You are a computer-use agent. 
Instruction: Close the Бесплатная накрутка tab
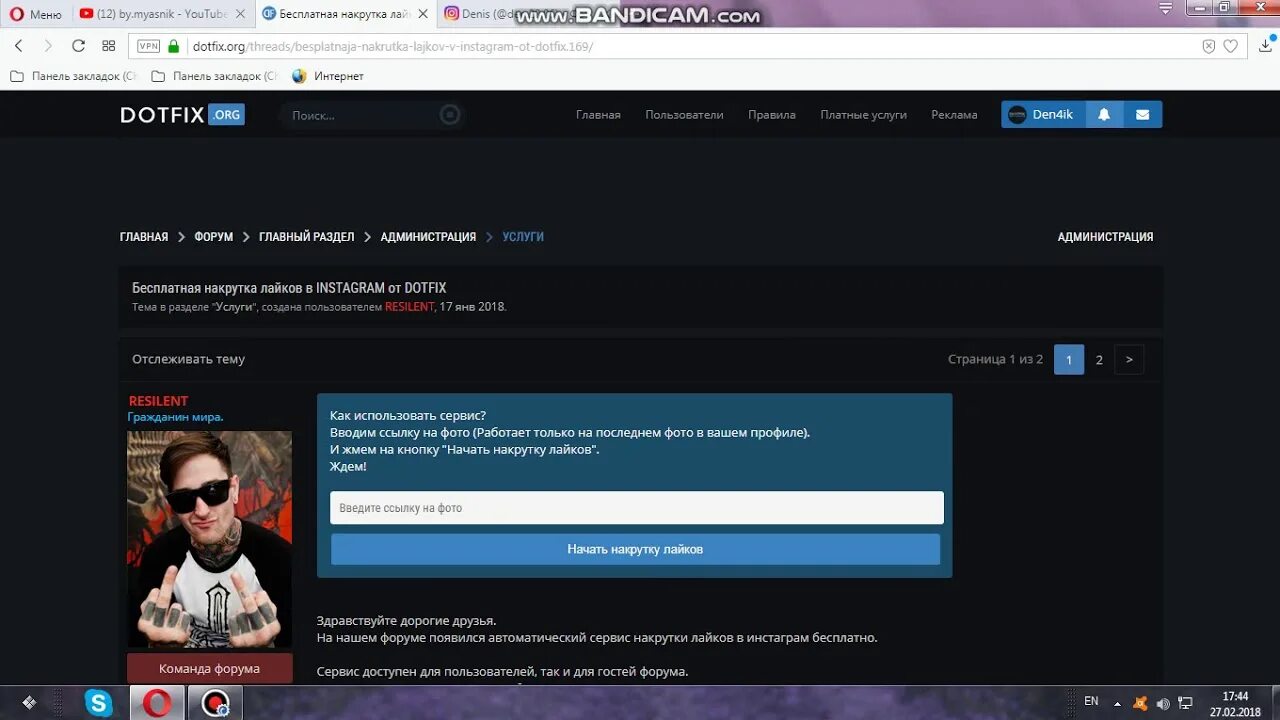(x=423, y=14)
